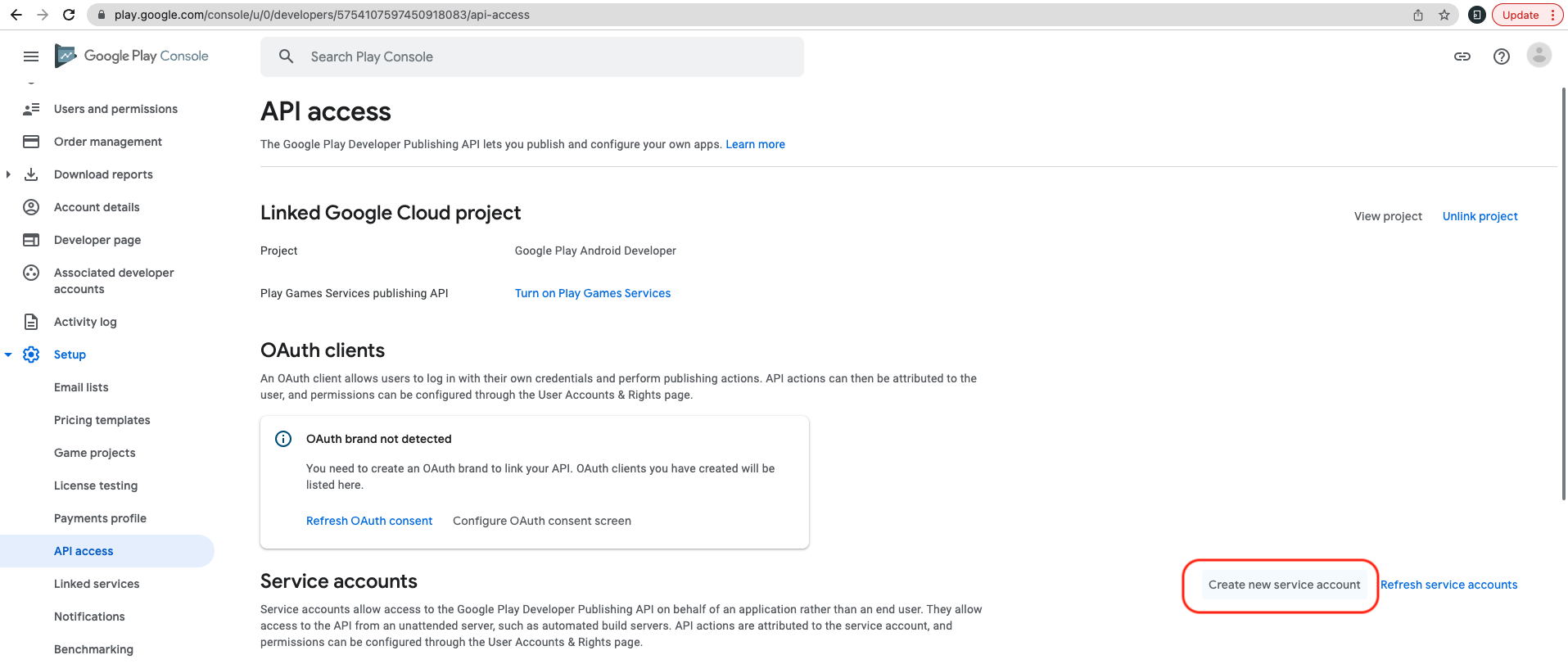Open Email lists under Setup
The height and width of the screenshot is (664, 1568).
81,387
